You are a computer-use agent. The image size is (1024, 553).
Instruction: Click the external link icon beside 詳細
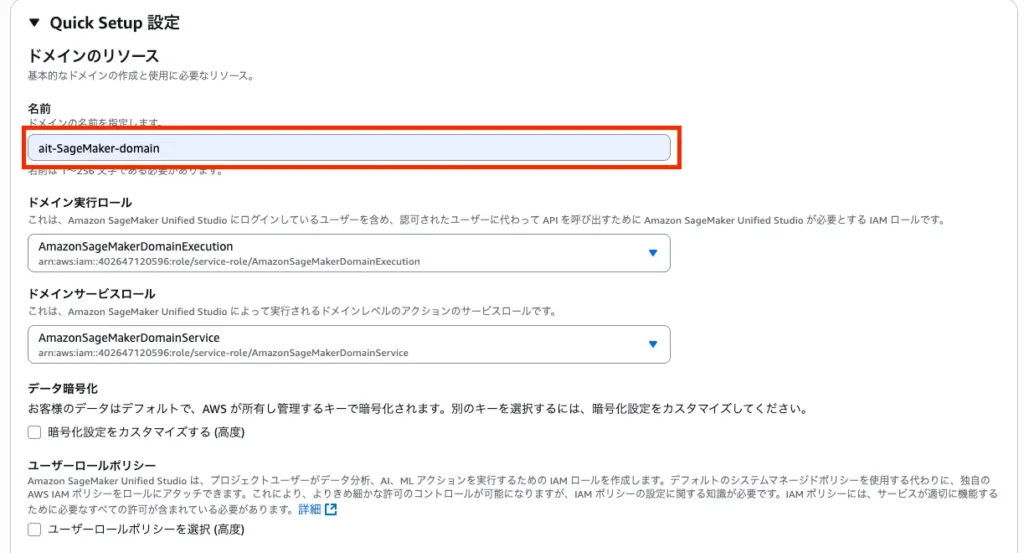click(x=331, y=509)
